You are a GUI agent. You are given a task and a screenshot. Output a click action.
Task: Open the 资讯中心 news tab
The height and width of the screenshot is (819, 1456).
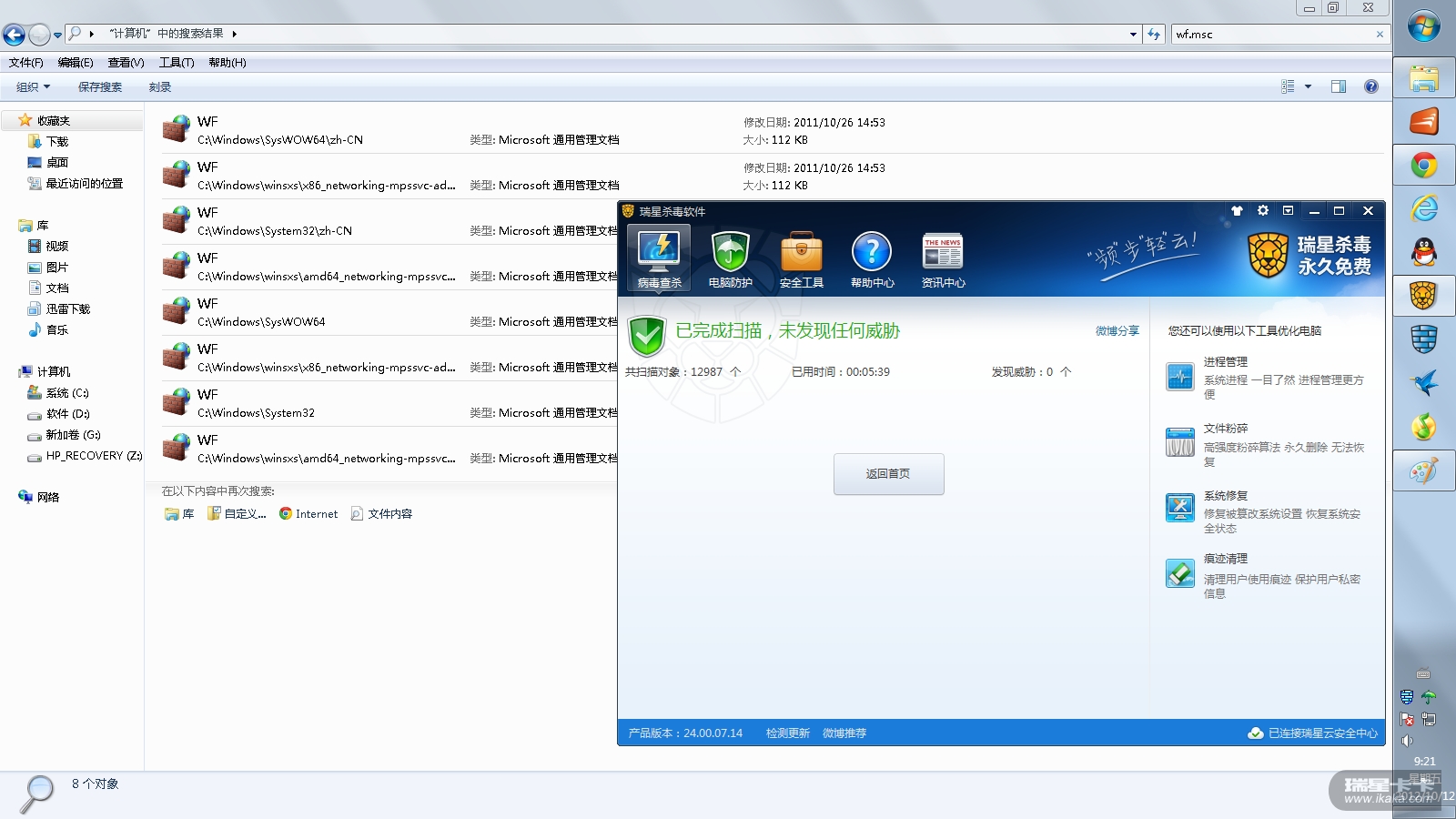pos(943,258)
